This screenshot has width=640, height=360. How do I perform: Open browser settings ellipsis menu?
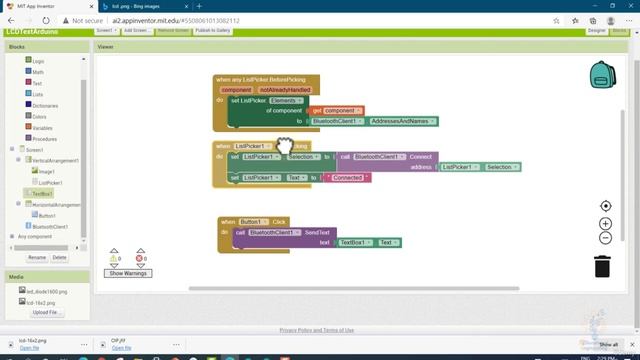coord(629,20)
